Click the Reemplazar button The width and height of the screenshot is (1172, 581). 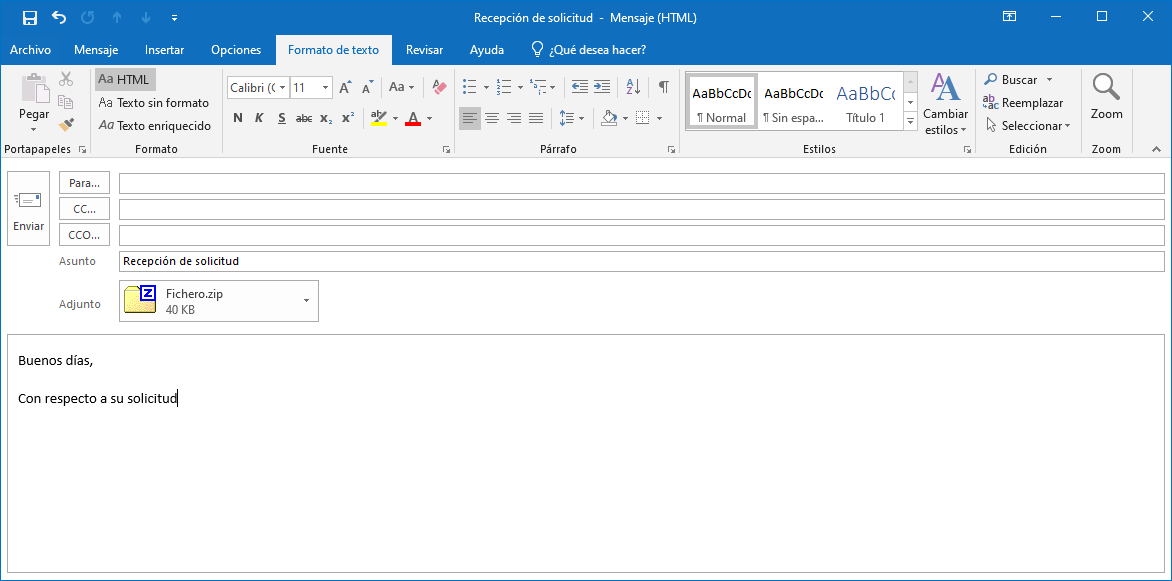(1023, 103)
